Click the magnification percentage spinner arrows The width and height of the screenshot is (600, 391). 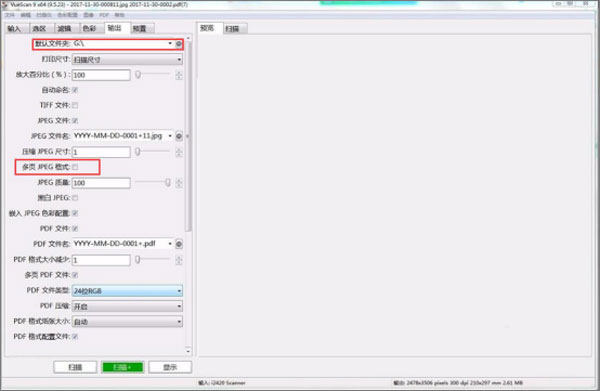click(179, 75)
